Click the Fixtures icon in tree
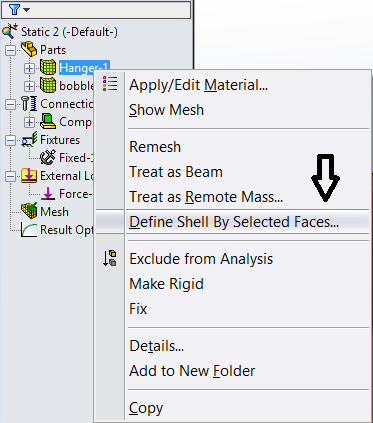373x423 pixels. pos(29,140)
